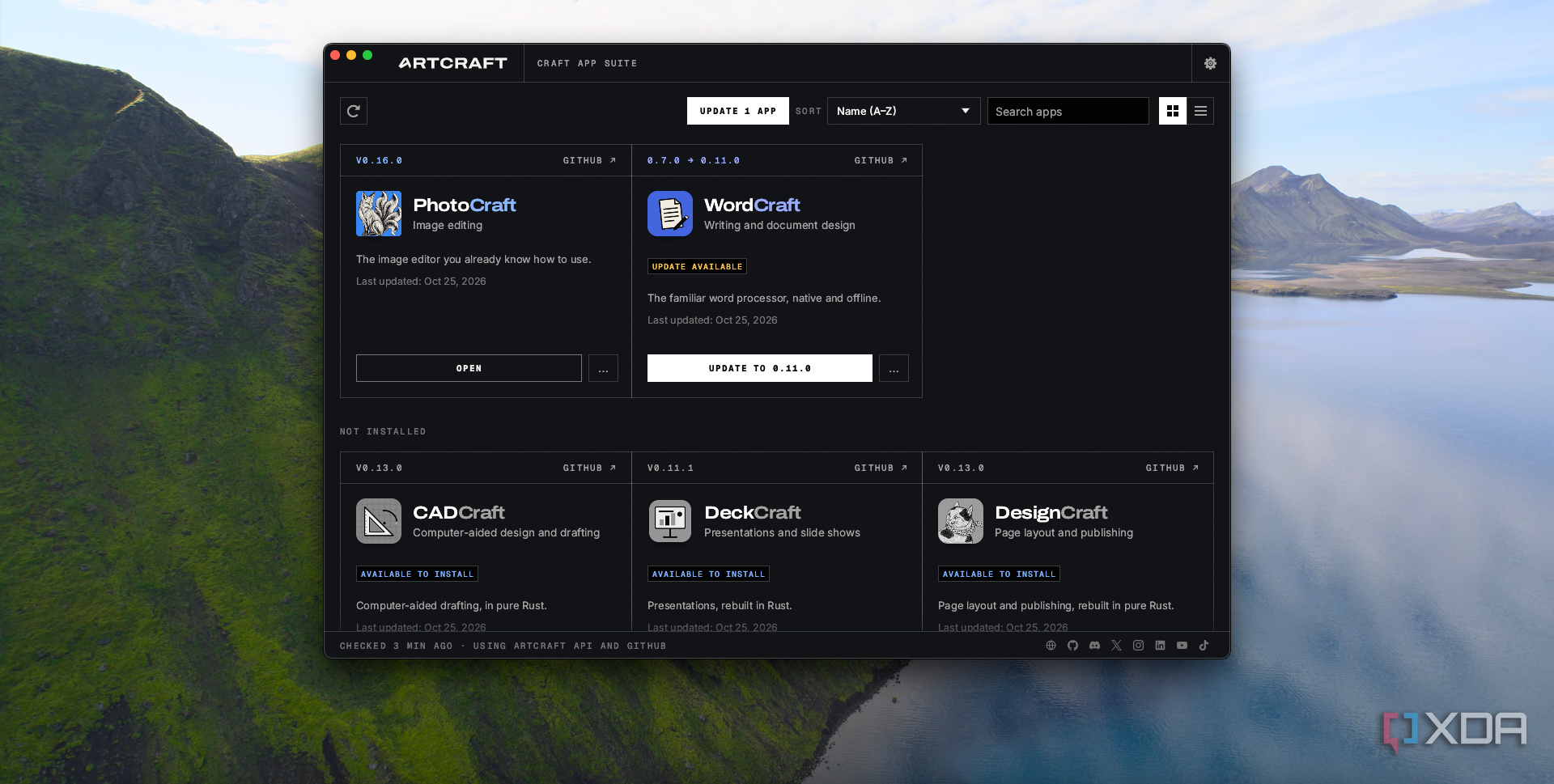Open WordCraft's more options (...) menu
Image resolution: width=1554 pixels, height=784 pixels.
(894, 368)
